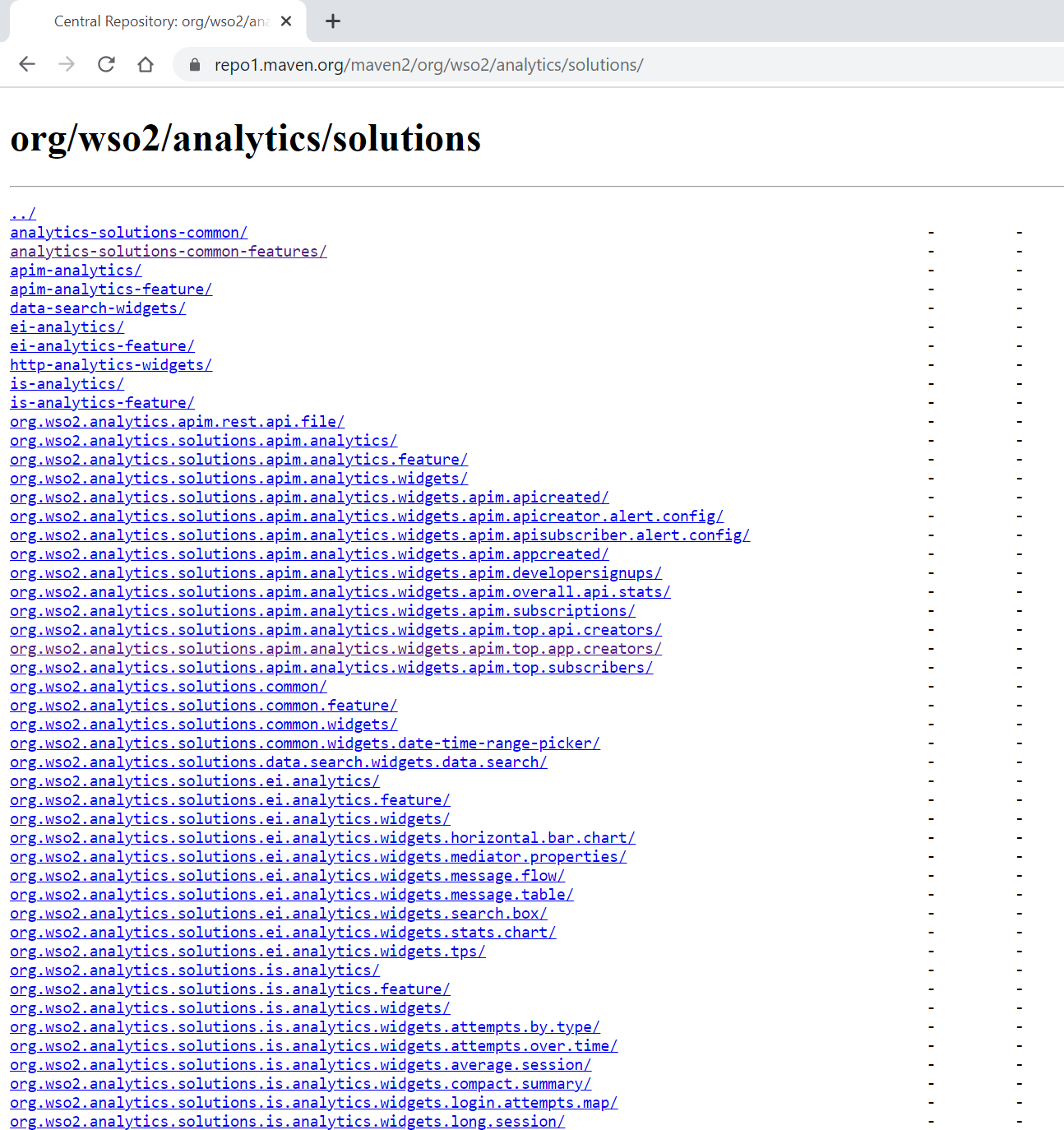Screen dimensions: 1064x1130
Task: Open ei-analytics/ folder
Action: 67,327
